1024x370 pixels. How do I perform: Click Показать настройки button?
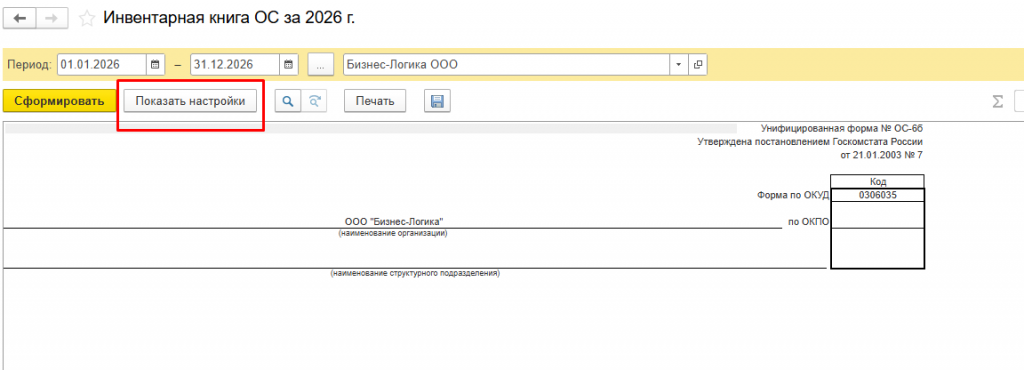coord(191,101)
